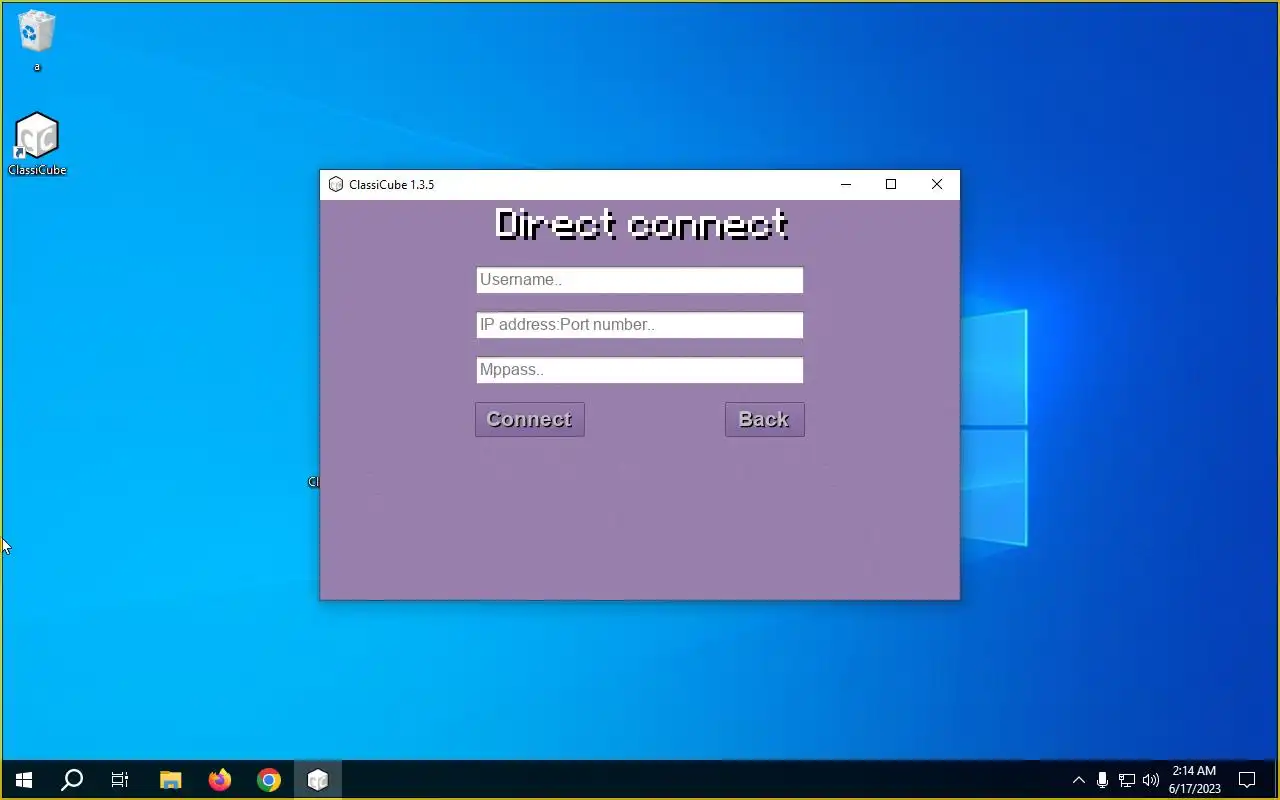1280x800 pixels.
Task: Focus the IP address:Port number field
Action: click(x=639, y=325)
